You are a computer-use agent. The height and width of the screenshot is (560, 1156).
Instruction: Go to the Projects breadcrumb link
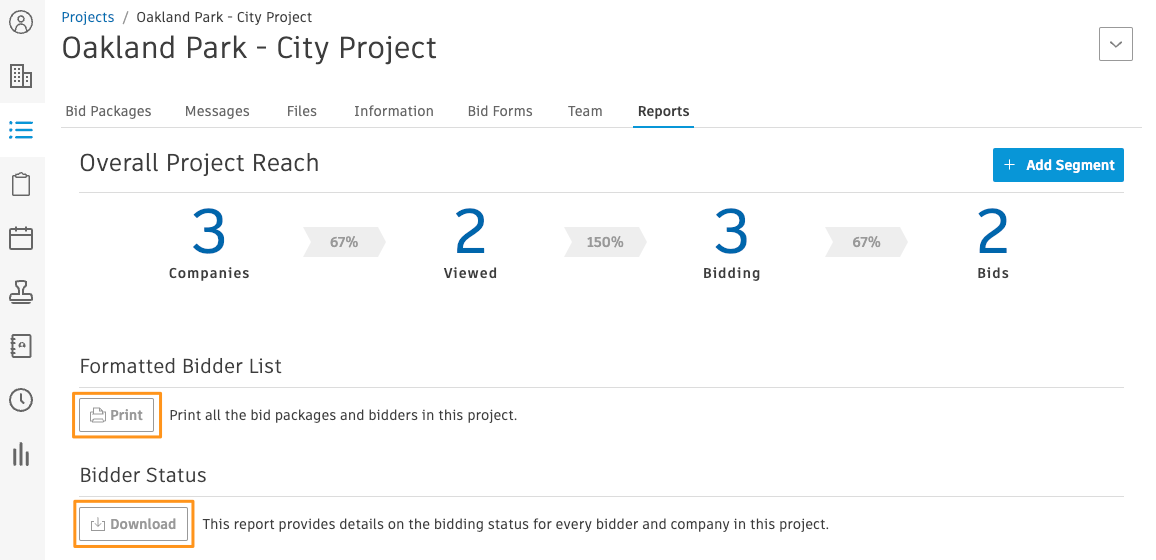88,17
